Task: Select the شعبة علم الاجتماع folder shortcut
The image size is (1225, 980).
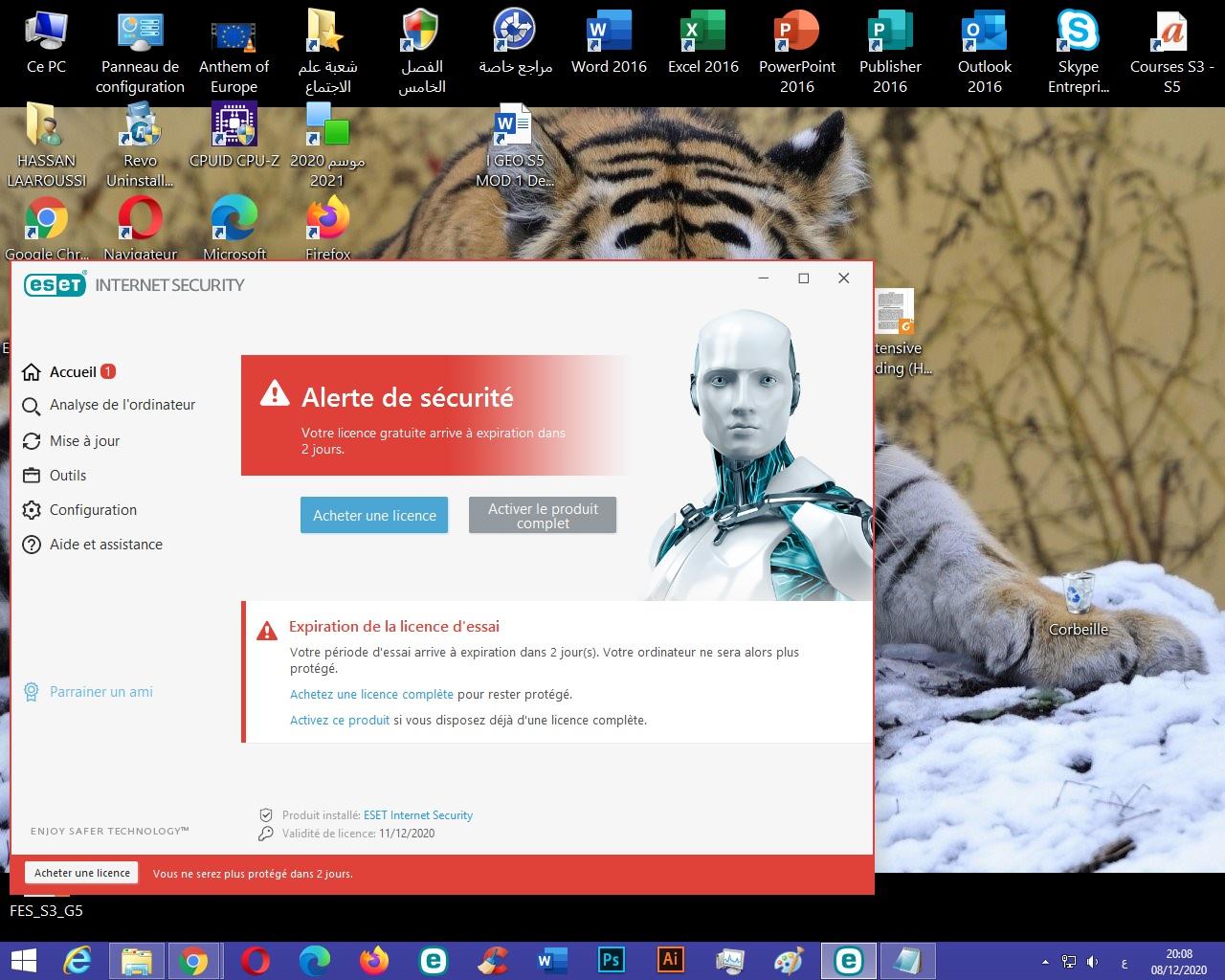Action: pos(327,53)
